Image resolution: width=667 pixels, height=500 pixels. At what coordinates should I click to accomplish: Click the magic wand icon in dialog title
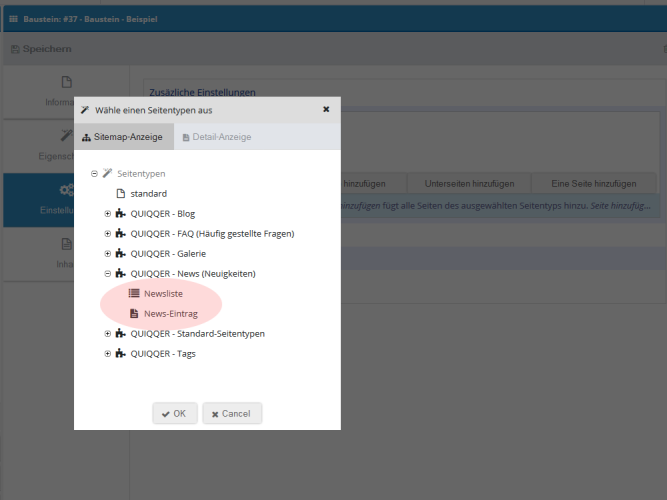[x=85, y=110]
